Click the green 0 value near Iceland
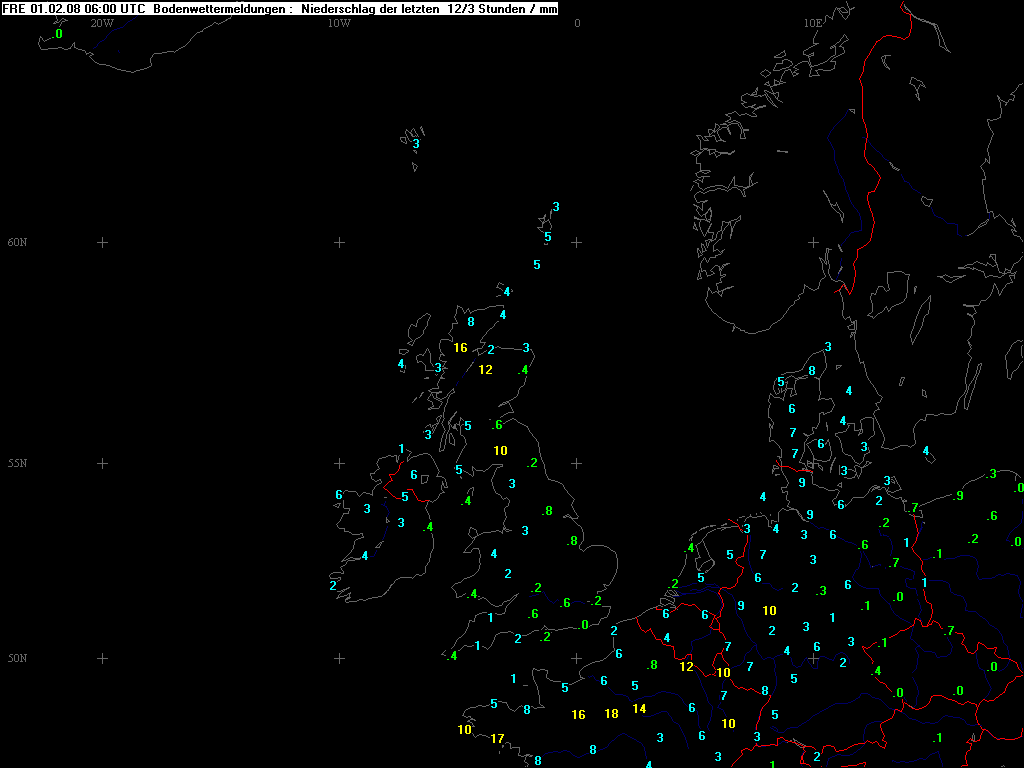 [x=58, y=34]
